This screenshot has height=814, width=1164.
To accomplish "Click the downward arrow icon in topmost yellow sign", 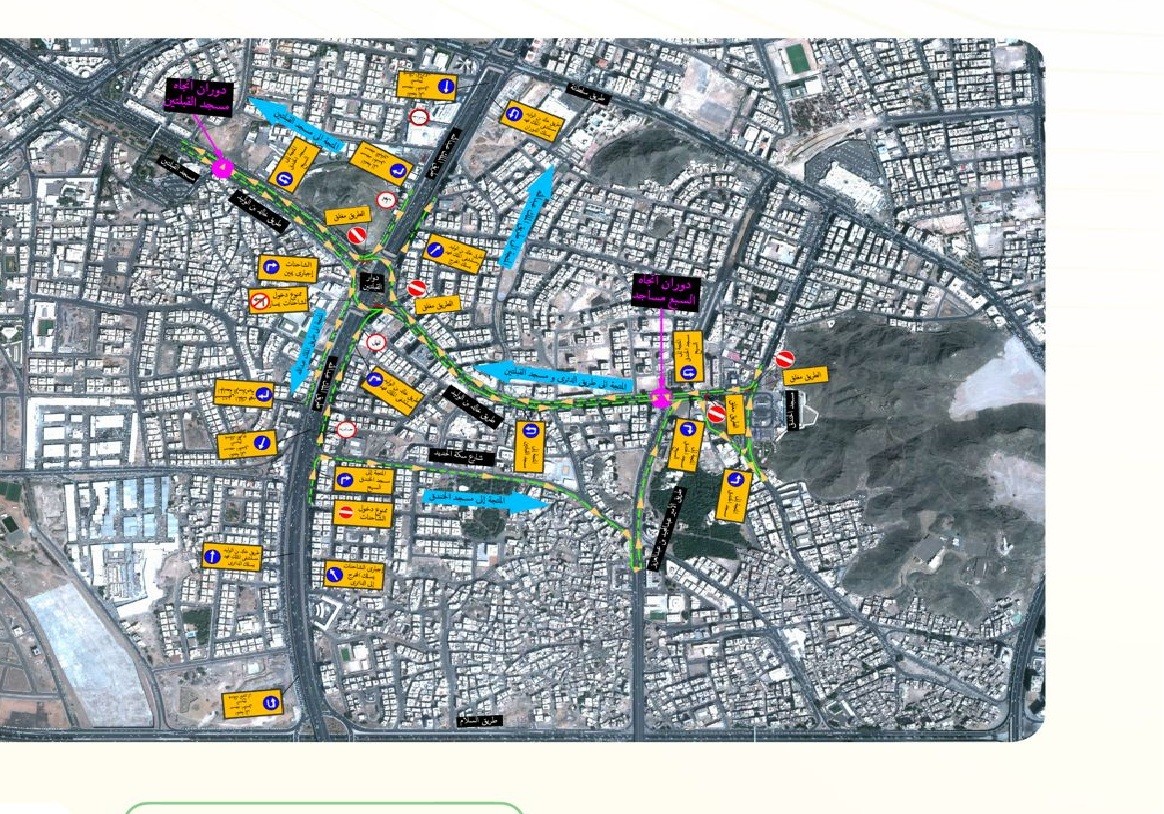I will [x=445, y=88].
